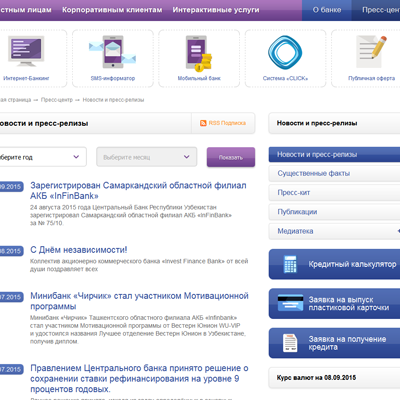400x400 pixels.
Task: Open the Public offer document pencil icon
Action: pos(371,52)
